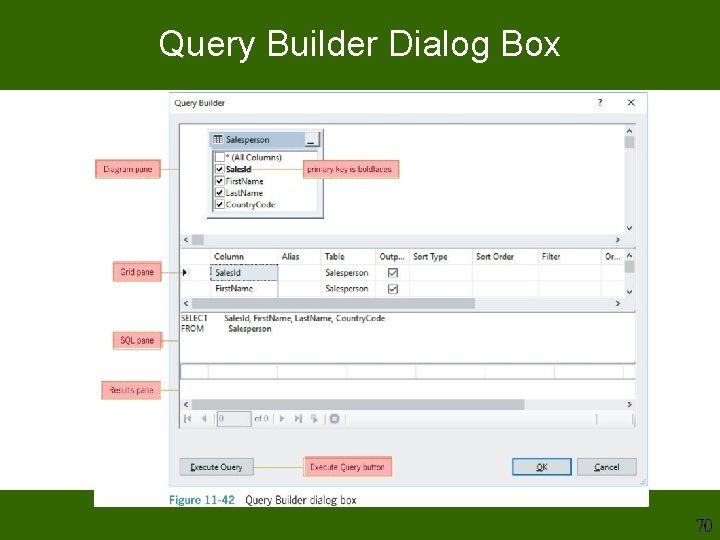Viewport: 720px width, 540px height.
Task: Click the grid pane horizontal scrollbar thumb
Action: (333, 304)
